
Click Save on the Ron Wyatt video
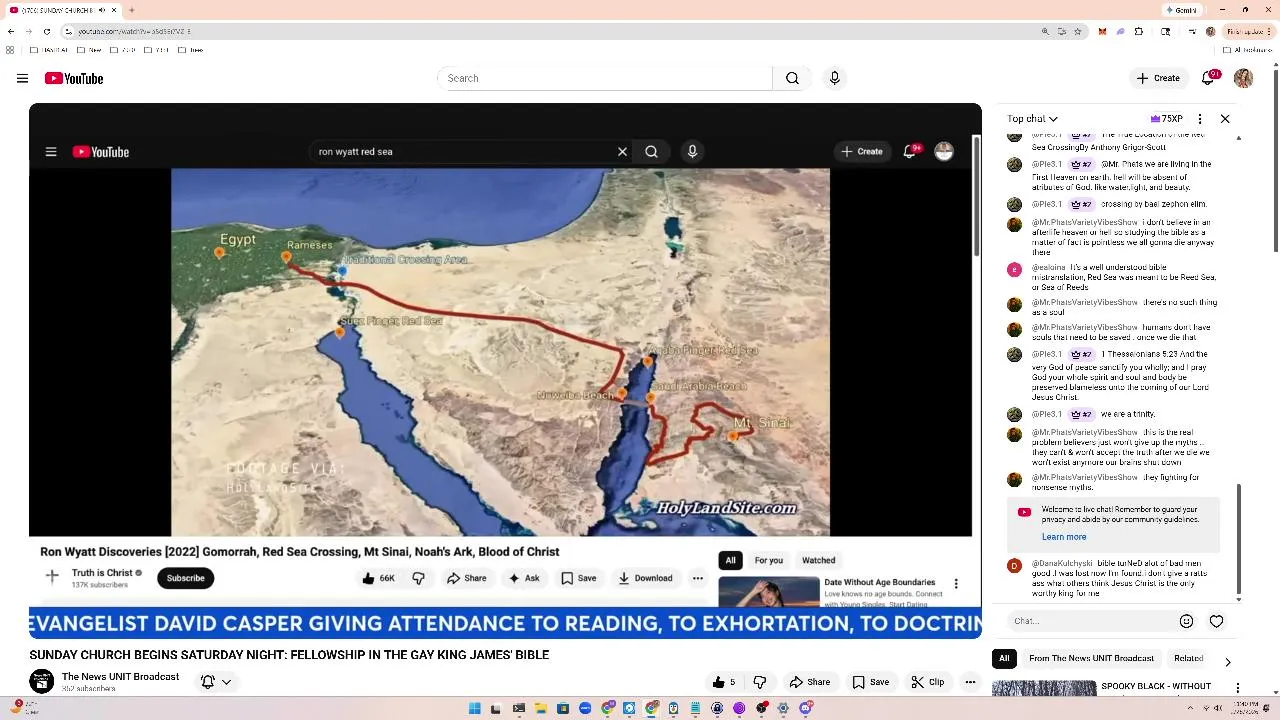coord(579,578)
